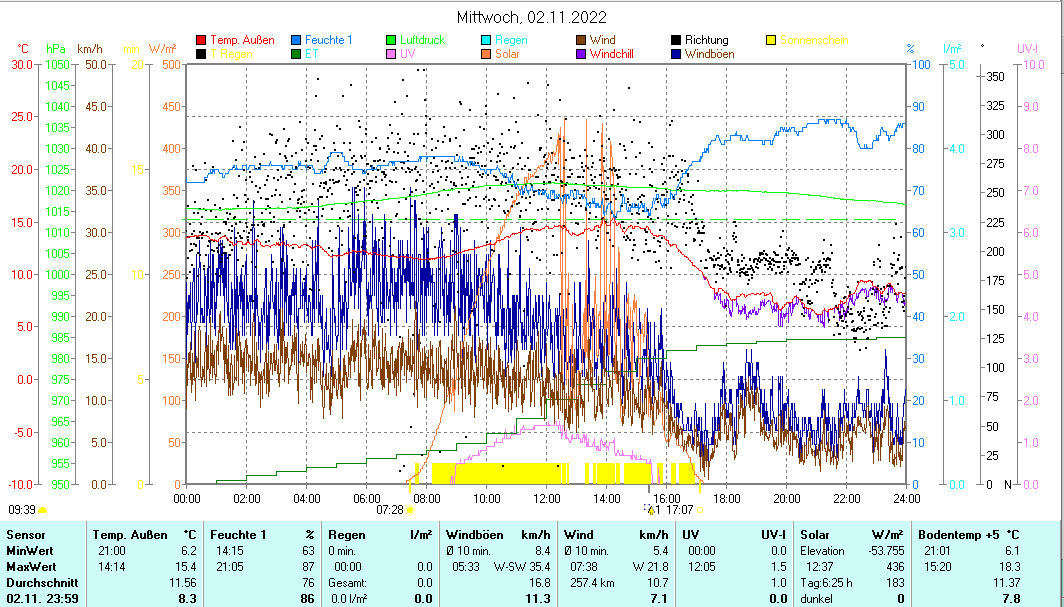1064x607 pixels.
Task: Click the maximum temperature value "15.4"
Action: 186,566
